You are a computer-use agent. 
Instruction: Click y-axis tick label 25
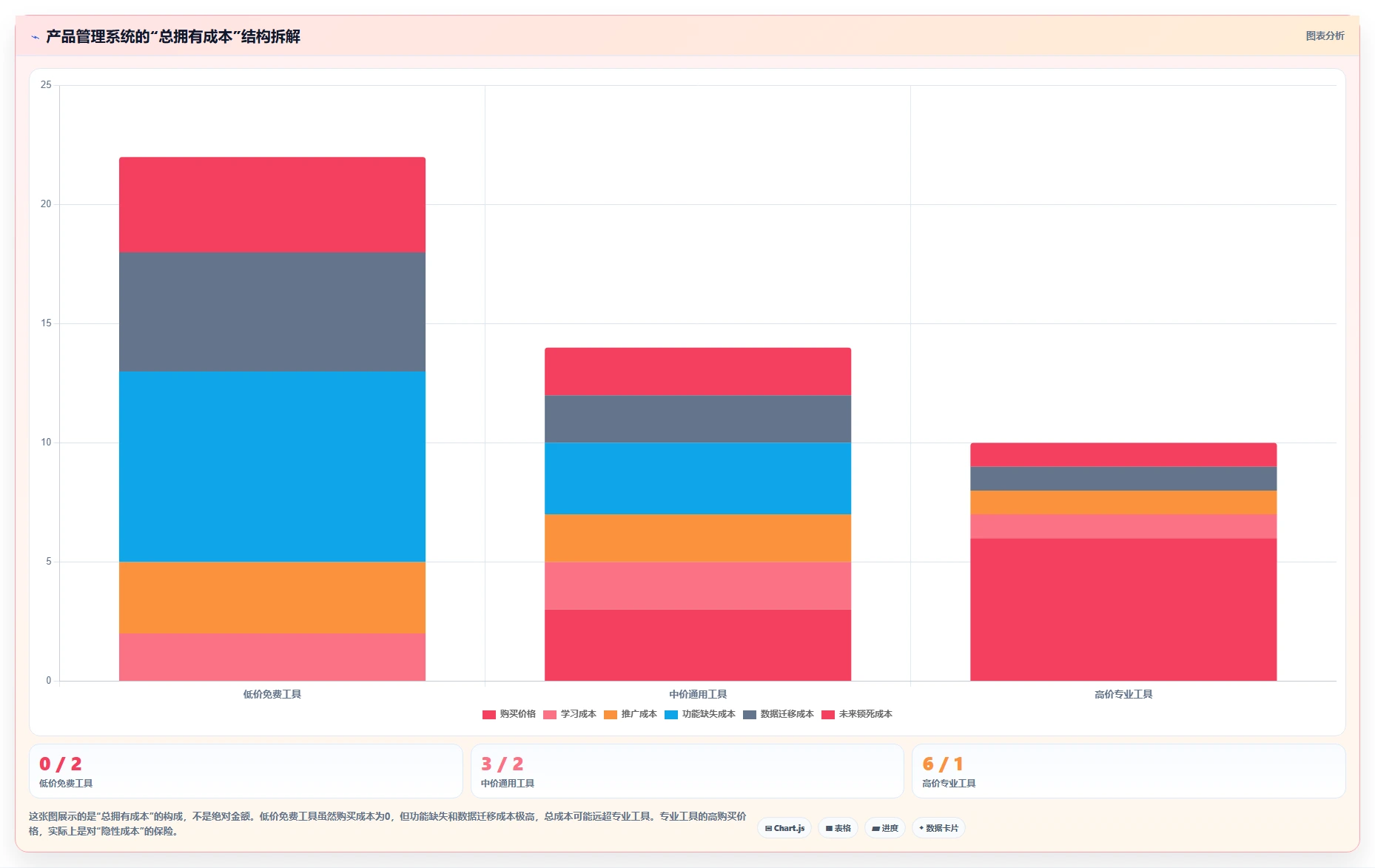point(46,85)
